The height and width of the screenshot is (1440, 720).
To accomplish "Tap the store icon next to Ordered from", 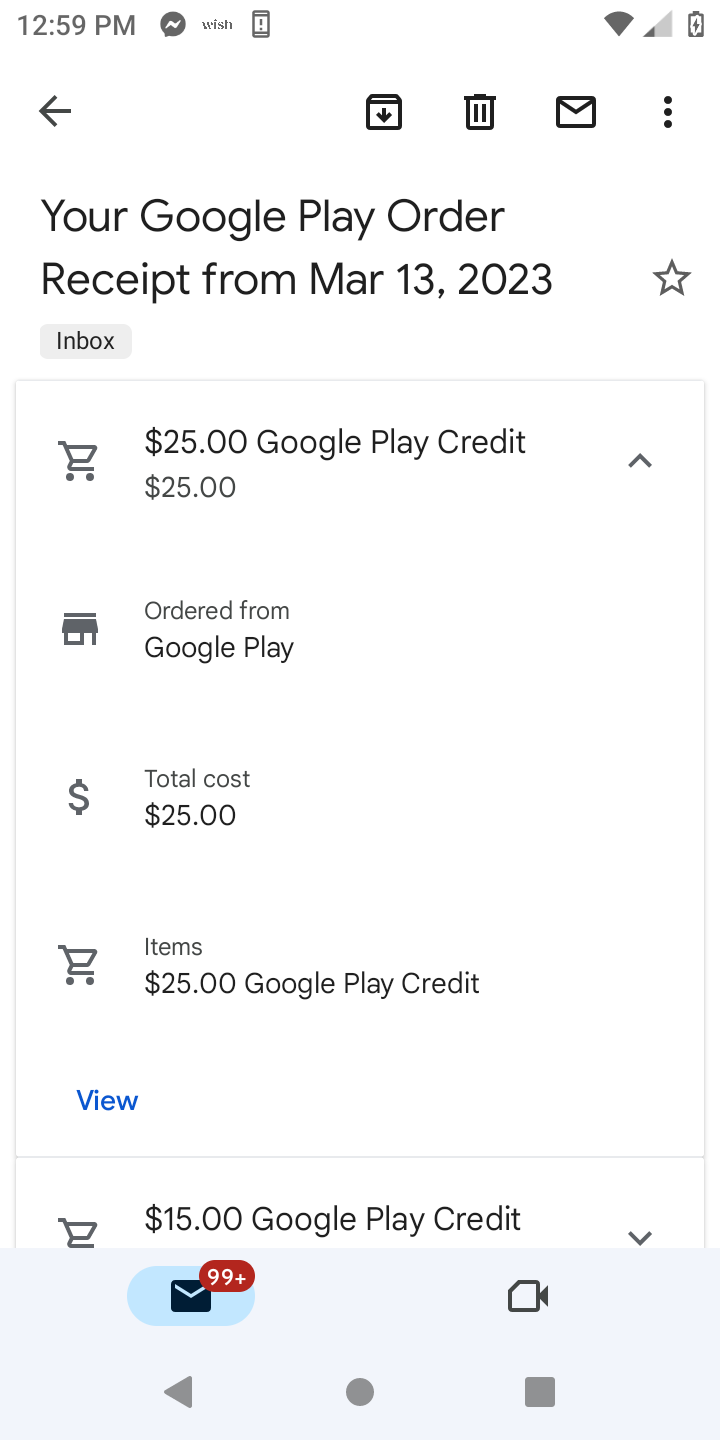I will coord(80,629).
